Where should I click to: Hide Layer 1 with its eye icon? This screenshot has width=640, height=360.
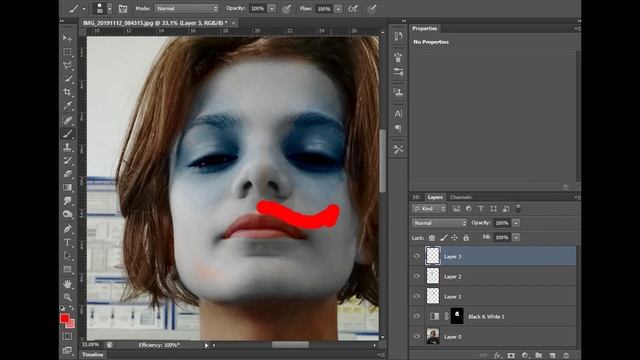pos(416,296)
